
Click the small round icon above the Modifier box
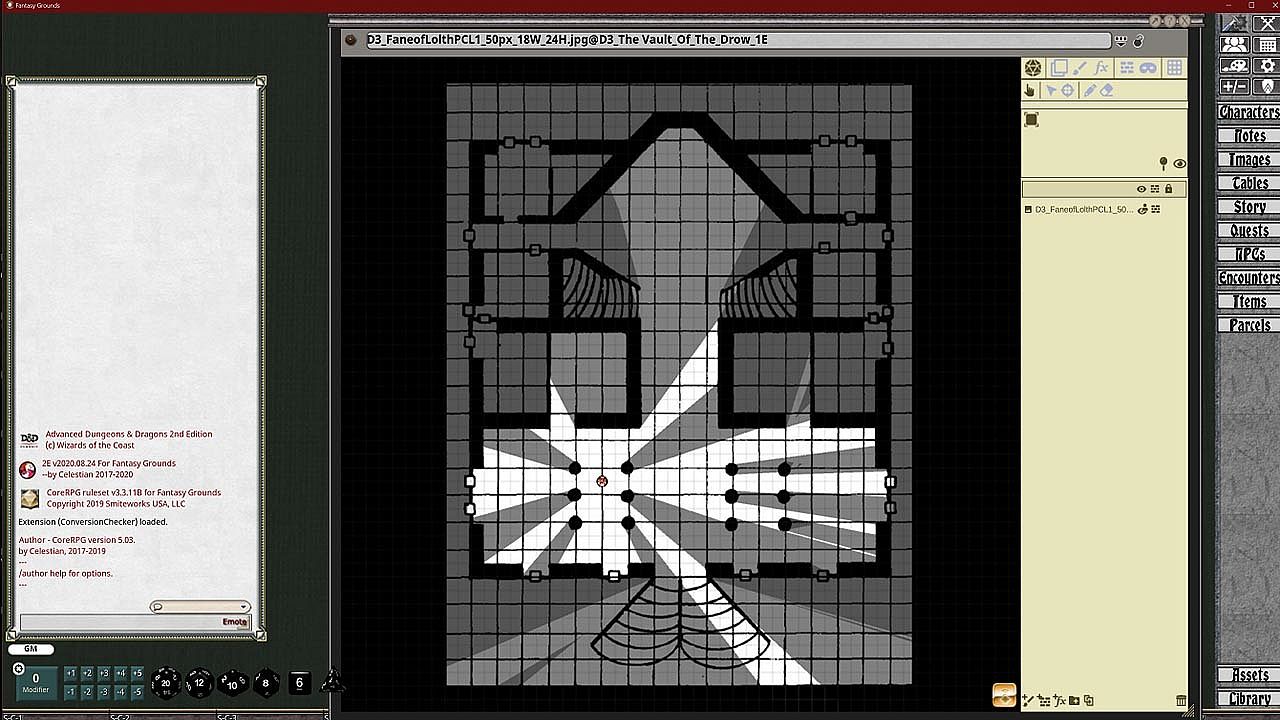pyautogui.click(x=18, y=669)
